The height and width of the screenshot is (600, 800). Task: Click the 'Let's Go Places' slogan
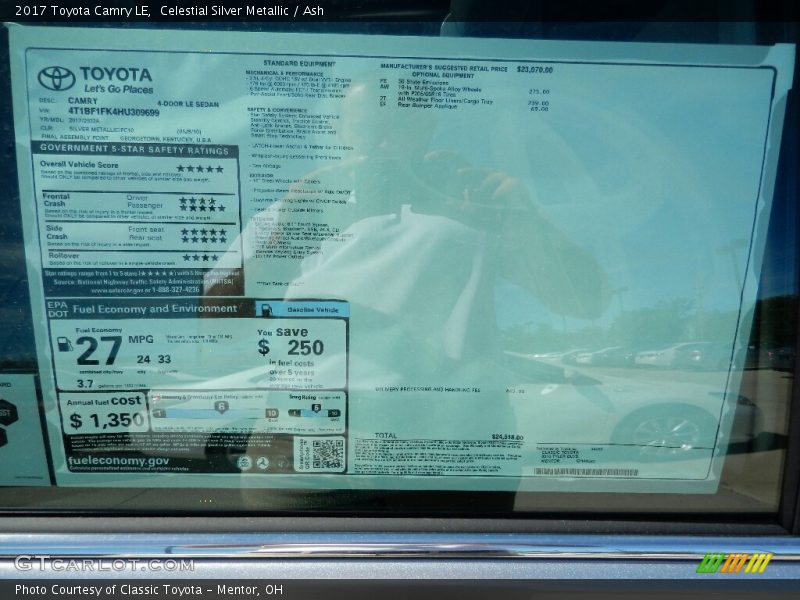pos(118,89)
